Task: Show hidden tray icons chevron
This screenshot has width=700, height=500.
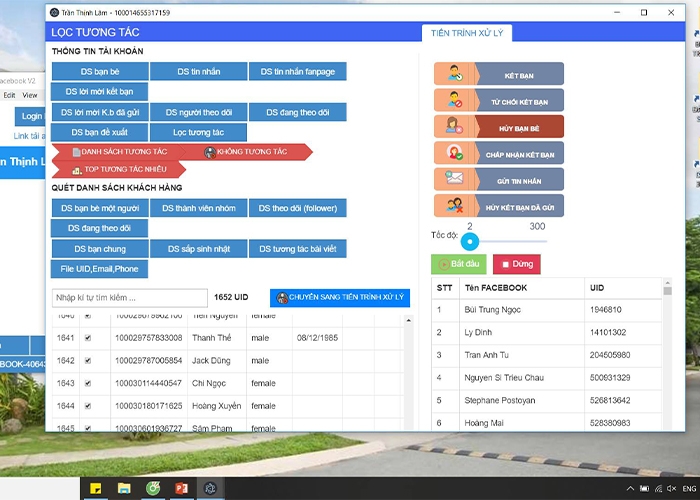Action: pyautogui.click(x=630, y=488)
